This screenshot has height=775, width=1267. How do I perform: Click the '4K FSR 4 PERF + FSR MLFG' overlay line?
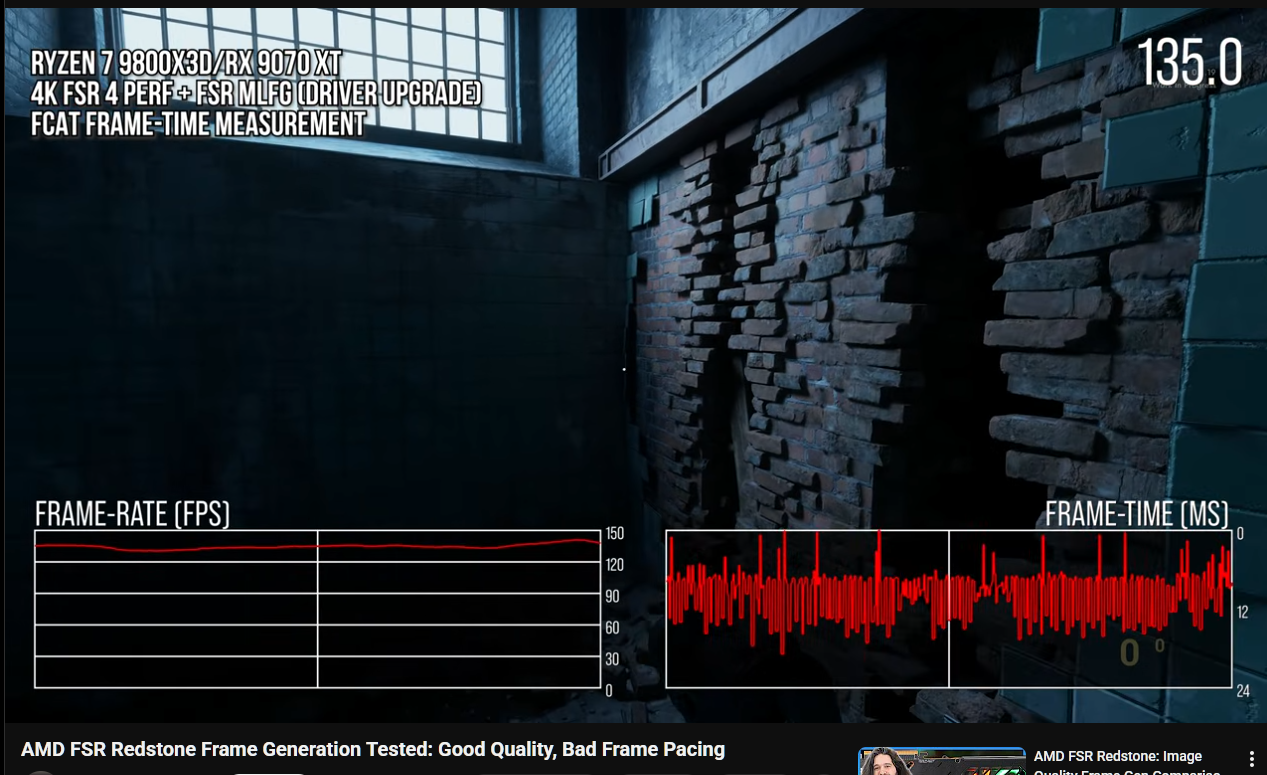[256, 94]
